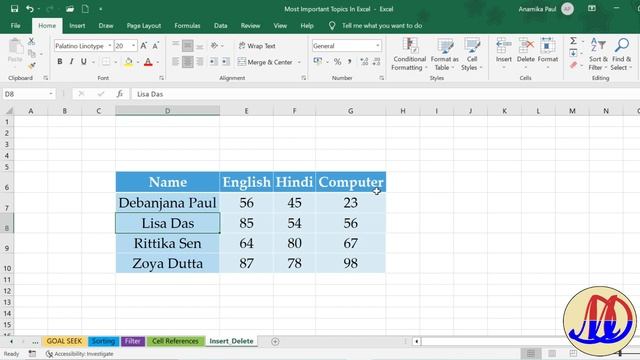Open the File tab

coord(16,26)
